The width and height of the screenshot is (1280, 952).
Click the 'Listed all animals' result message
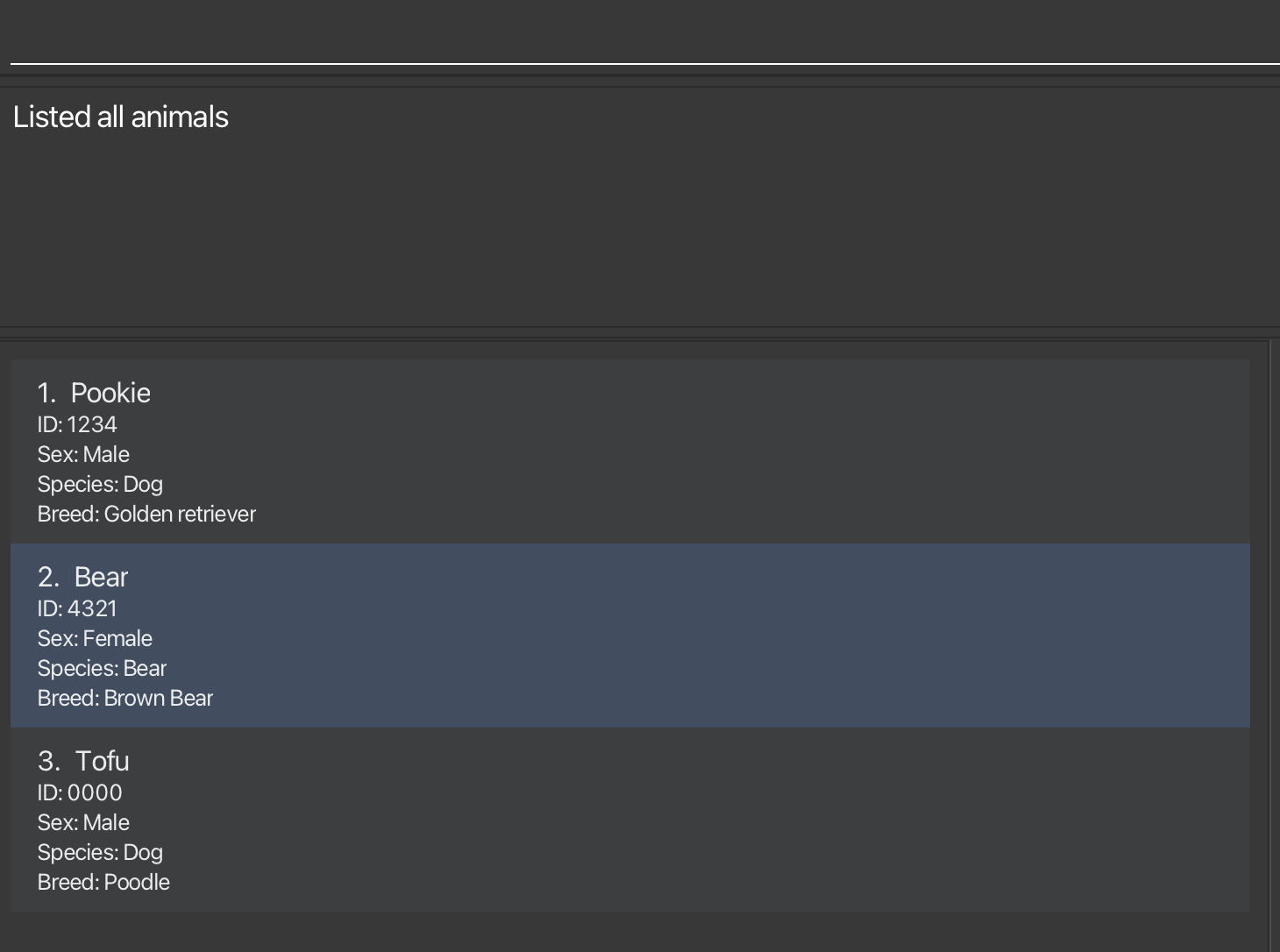[121, 117]
